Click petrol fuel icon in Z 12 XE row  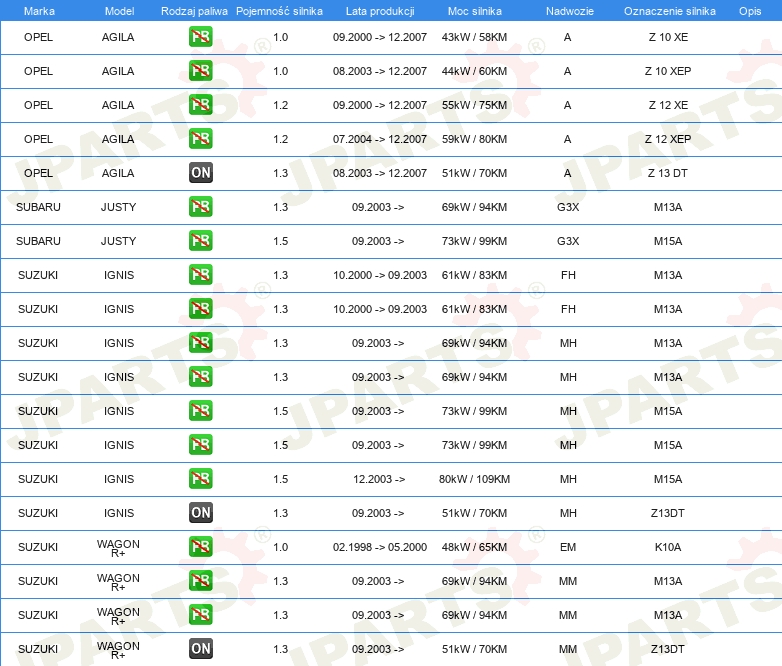(200, 105)
